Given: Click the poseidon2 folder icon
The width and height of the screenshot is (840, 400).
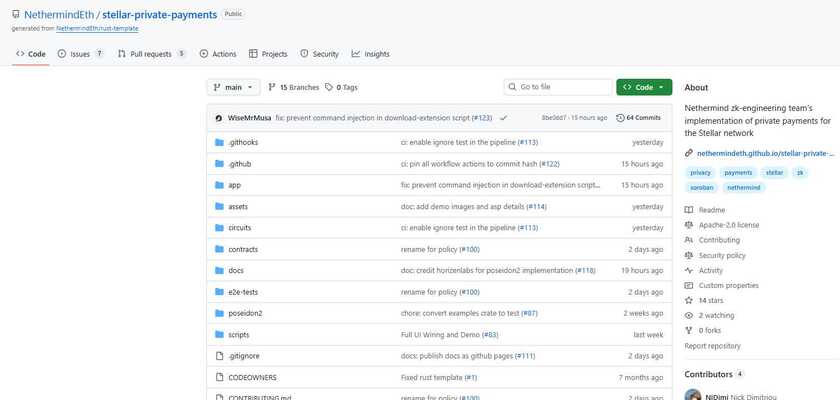Looking at the screenshot, I should coord(219,313).
